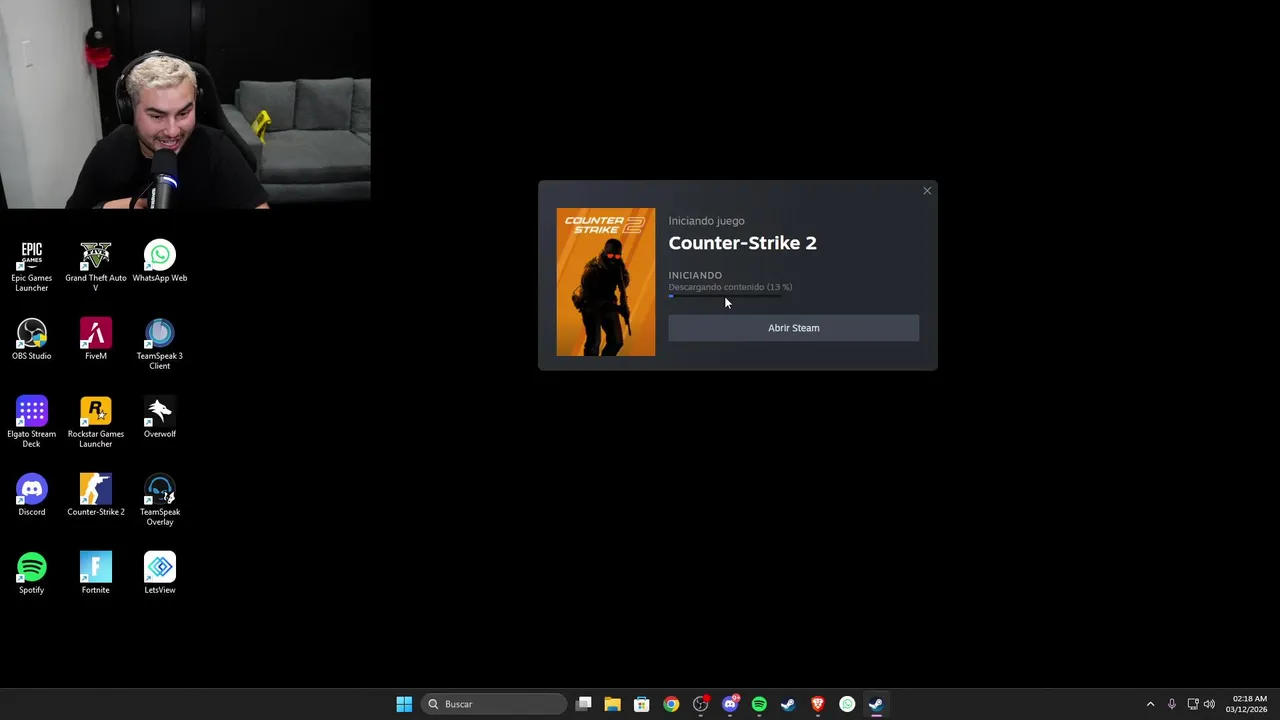Open Google Chrome from the taskbar
The height and width of the screenshot is (720, 1280).
point(671,704)
